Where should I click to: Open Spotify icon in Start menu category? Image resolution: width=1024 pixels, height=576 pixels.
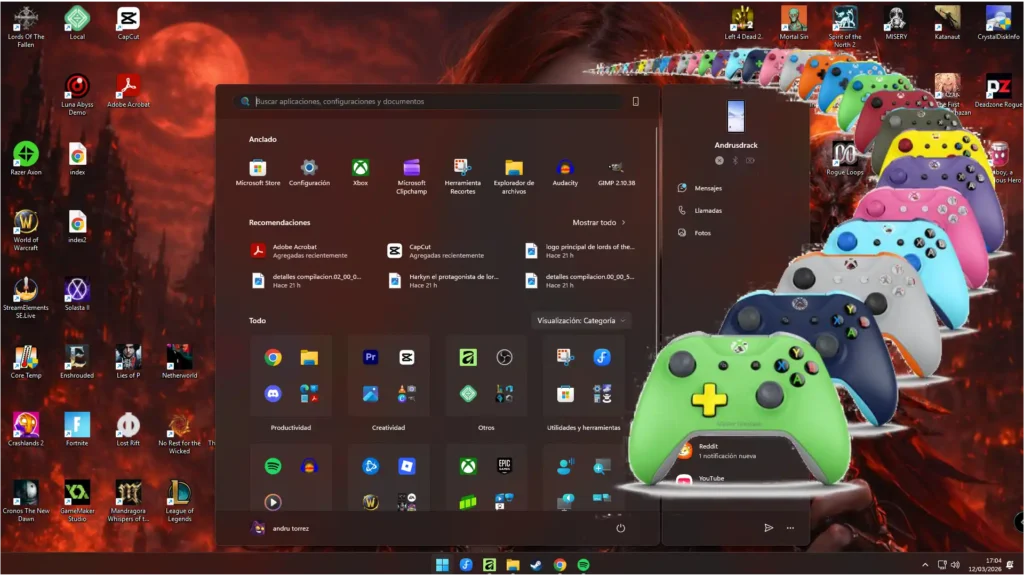pyautogui.click(x=273, y=466)
